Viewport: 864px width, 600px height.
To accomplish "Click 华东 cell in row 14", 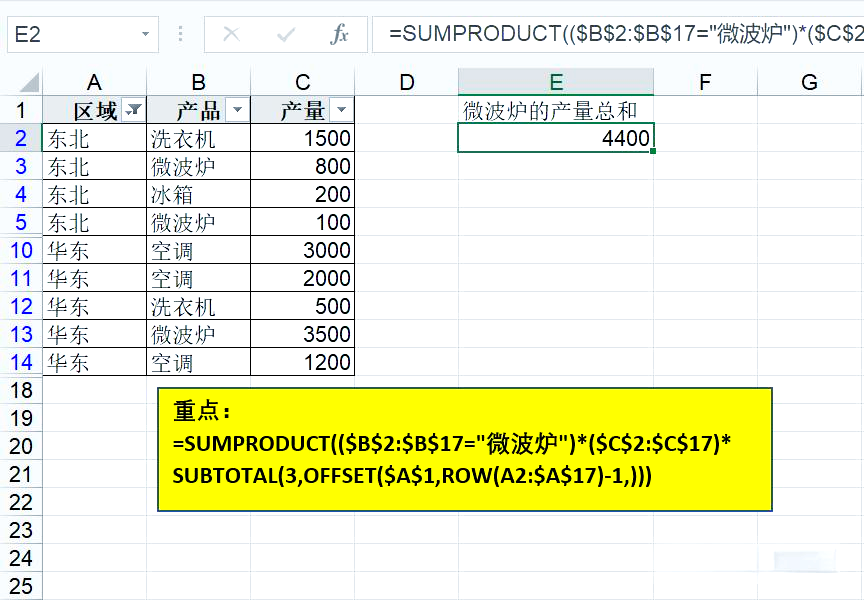I will pos(94,363).
